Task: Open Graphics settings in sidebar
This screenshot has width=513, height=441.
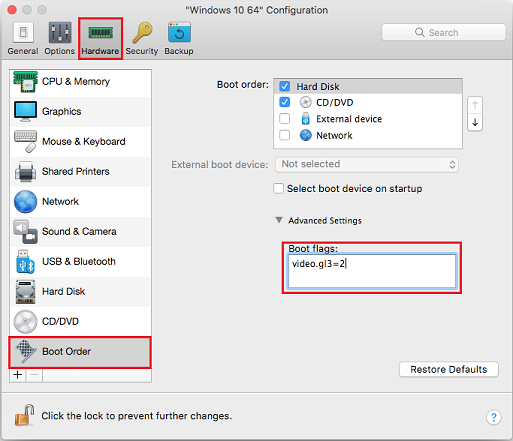Action: click(80, 112)
